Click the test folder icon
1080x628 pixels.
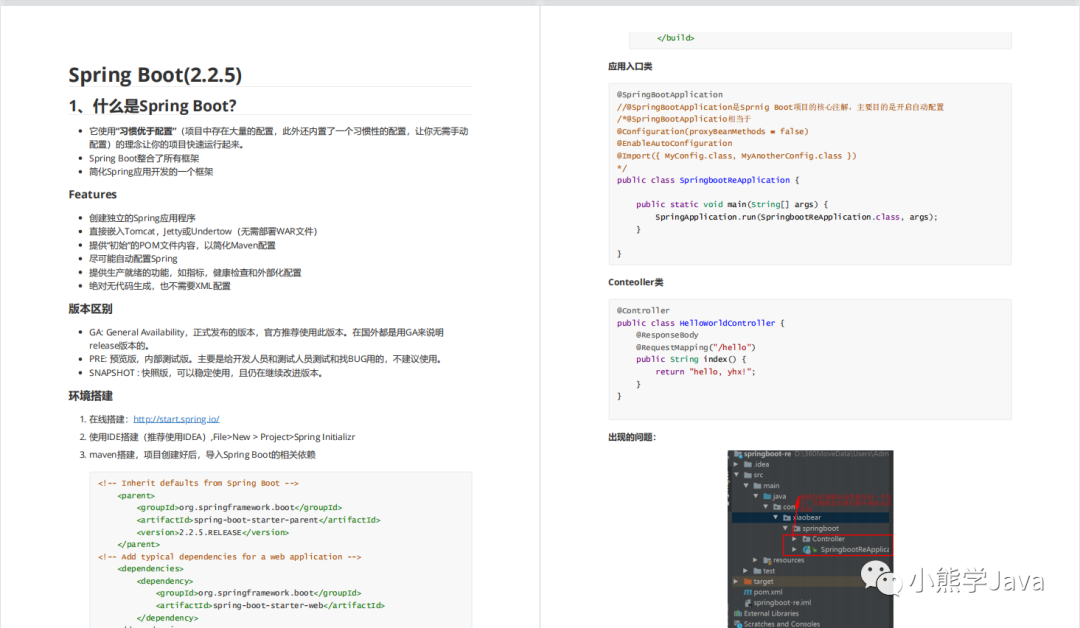coord(758,571)
